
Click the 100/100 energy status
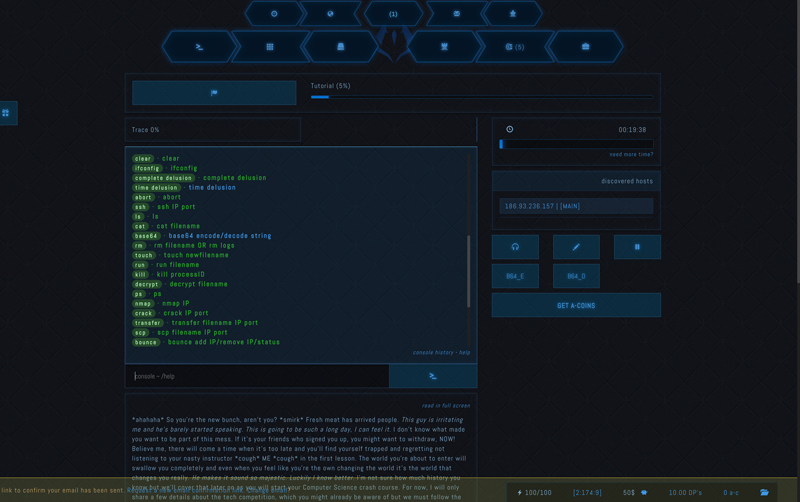tap(534, 493)
